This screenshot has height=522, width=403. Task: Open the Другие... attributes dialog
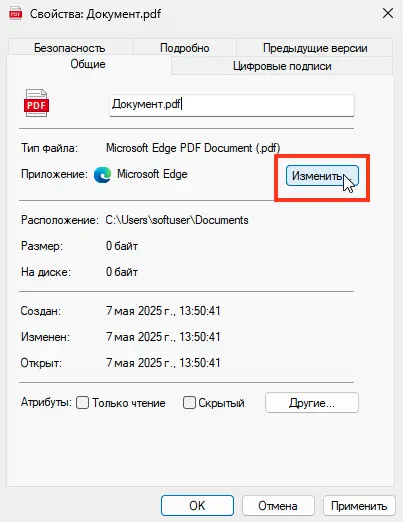click(x=312, y=403)
